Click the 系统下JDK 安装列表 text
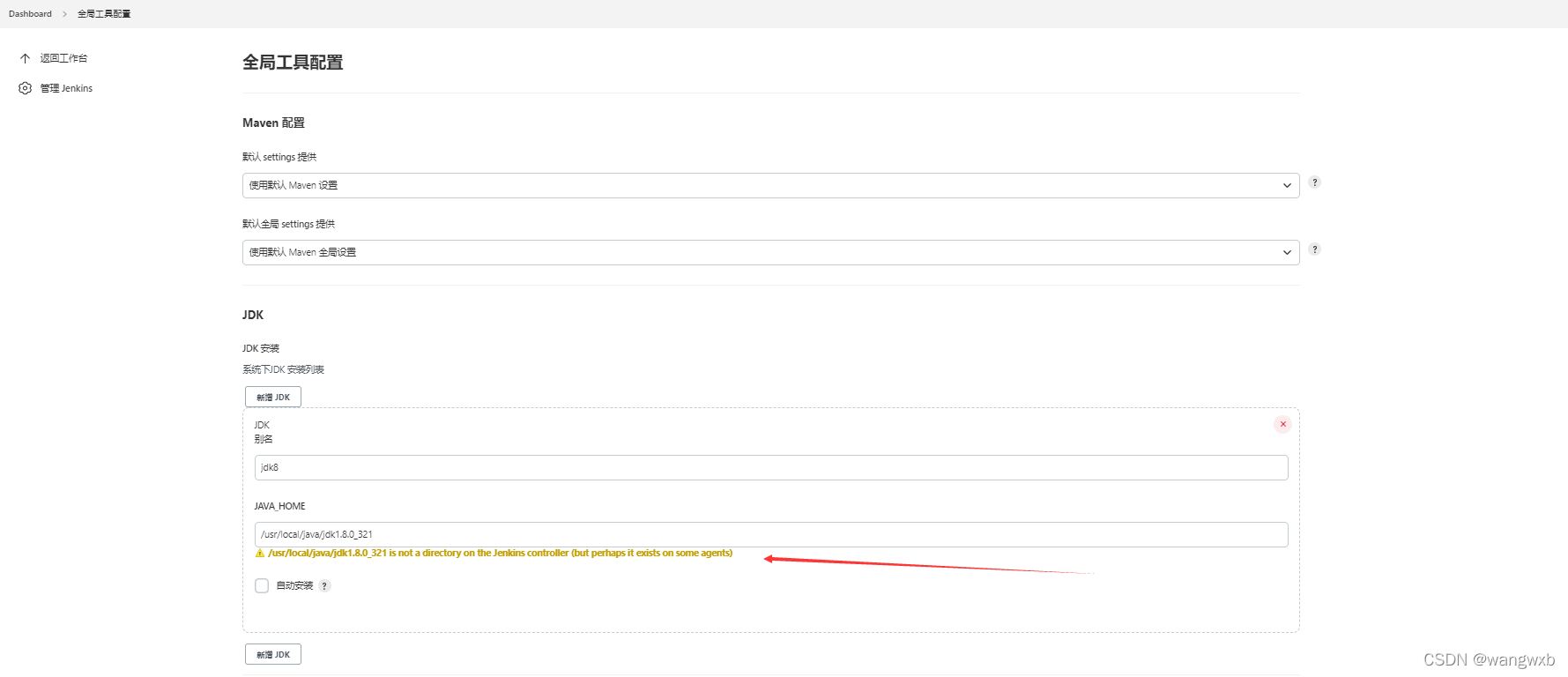This screenshot has height=677, width=1568. click(283, 369)
